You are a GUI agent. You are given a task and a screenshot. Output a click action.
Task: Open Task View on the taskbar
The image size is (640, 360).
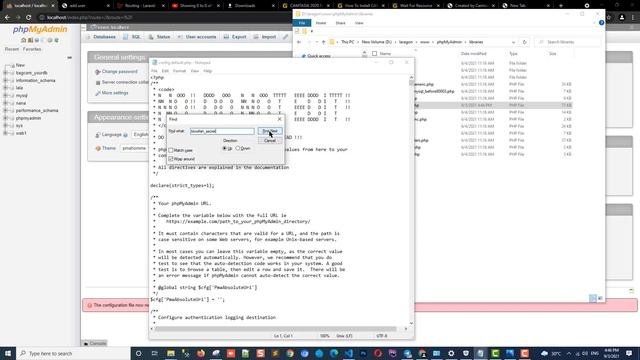154,353
